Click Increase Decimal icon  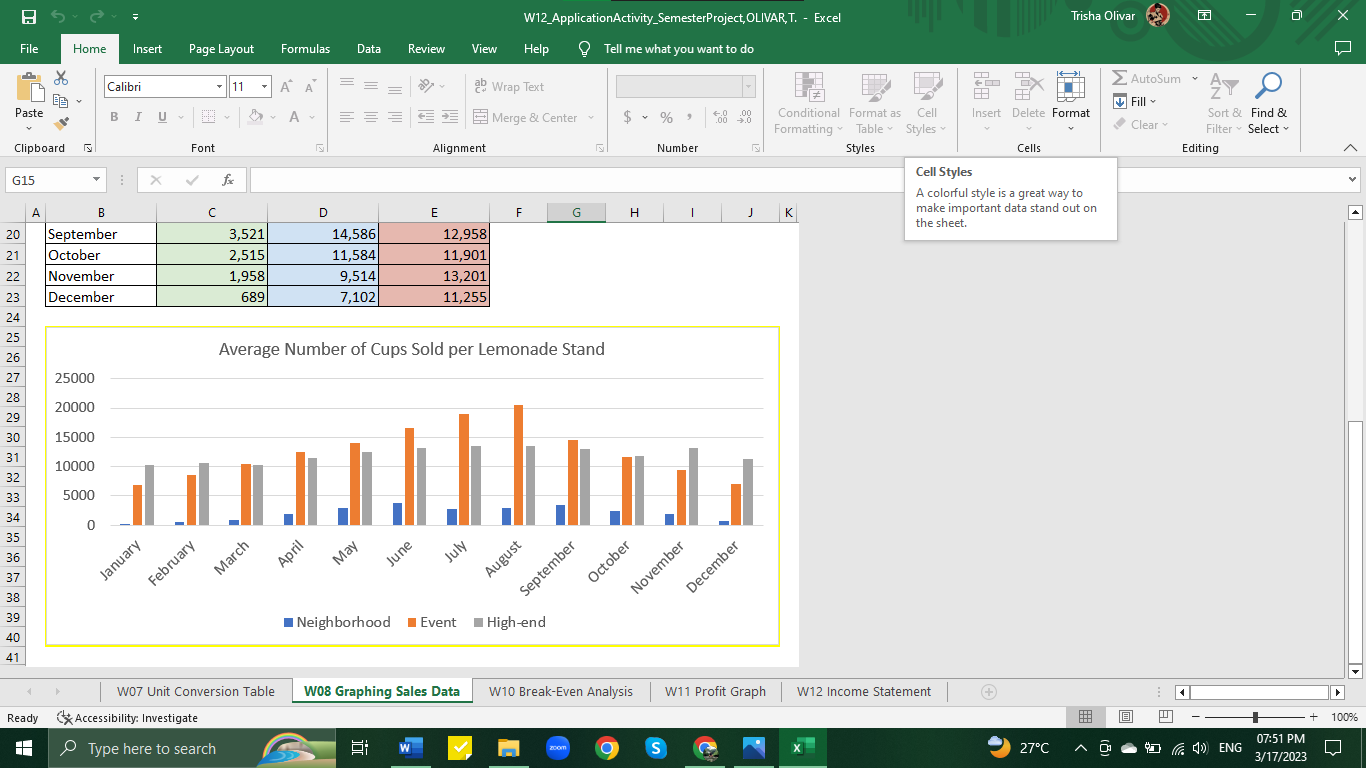tap(720, 117)
